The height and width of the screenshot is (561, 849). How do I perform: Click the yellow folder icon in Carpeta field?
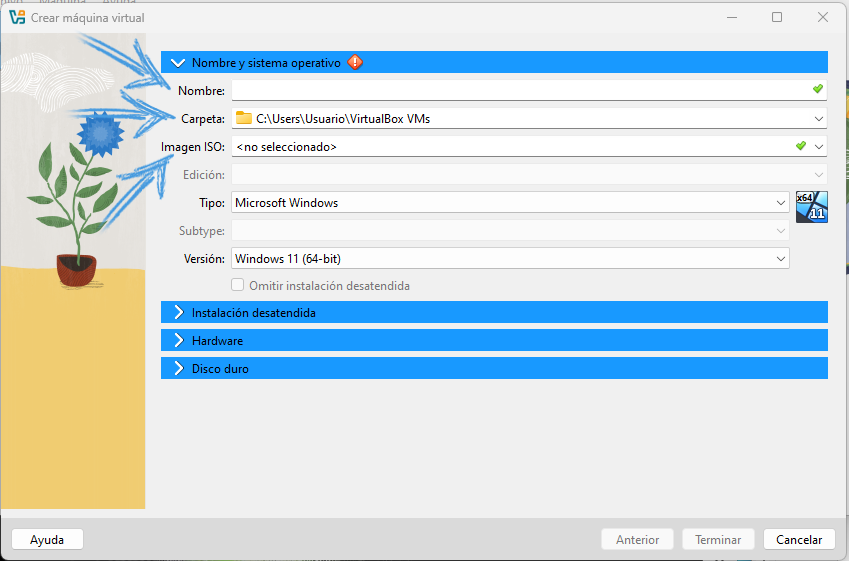pyautogui.click(x=244, y=118)
